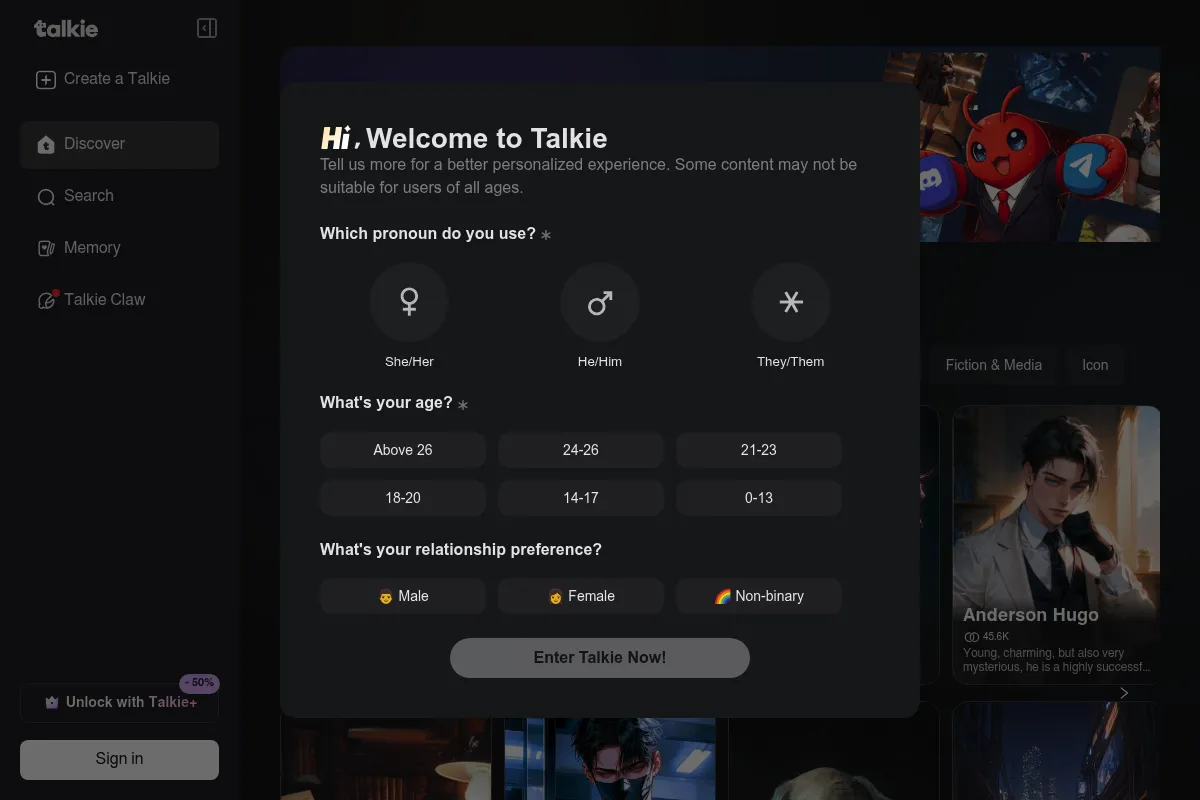
Task: Click the 'Welcome to Talkie' heading
Action: tap(487, 138)
